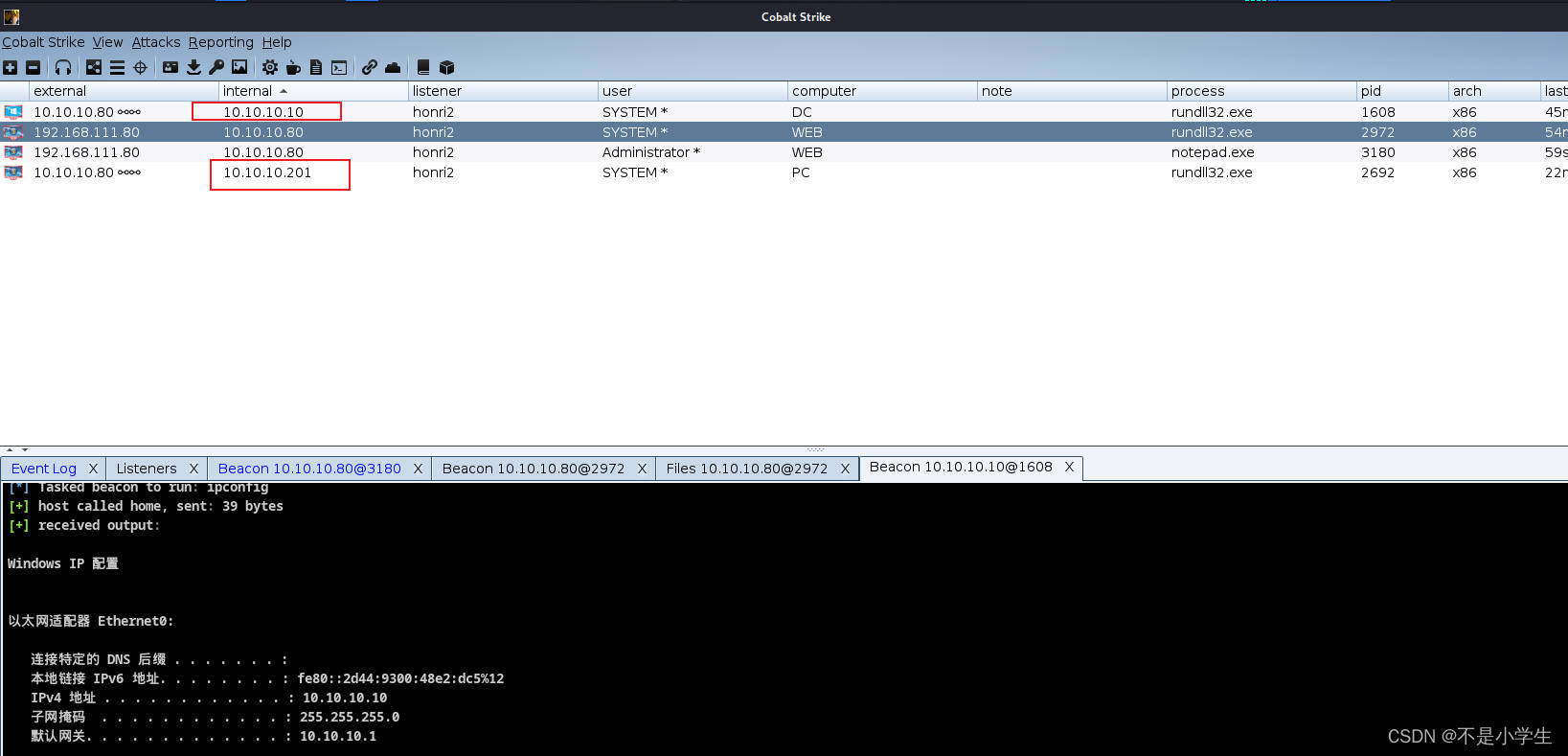Sort sessions by the listener column header
Image resolution: width=1568 pixels, height=756 pixels.
pos(503,91)
